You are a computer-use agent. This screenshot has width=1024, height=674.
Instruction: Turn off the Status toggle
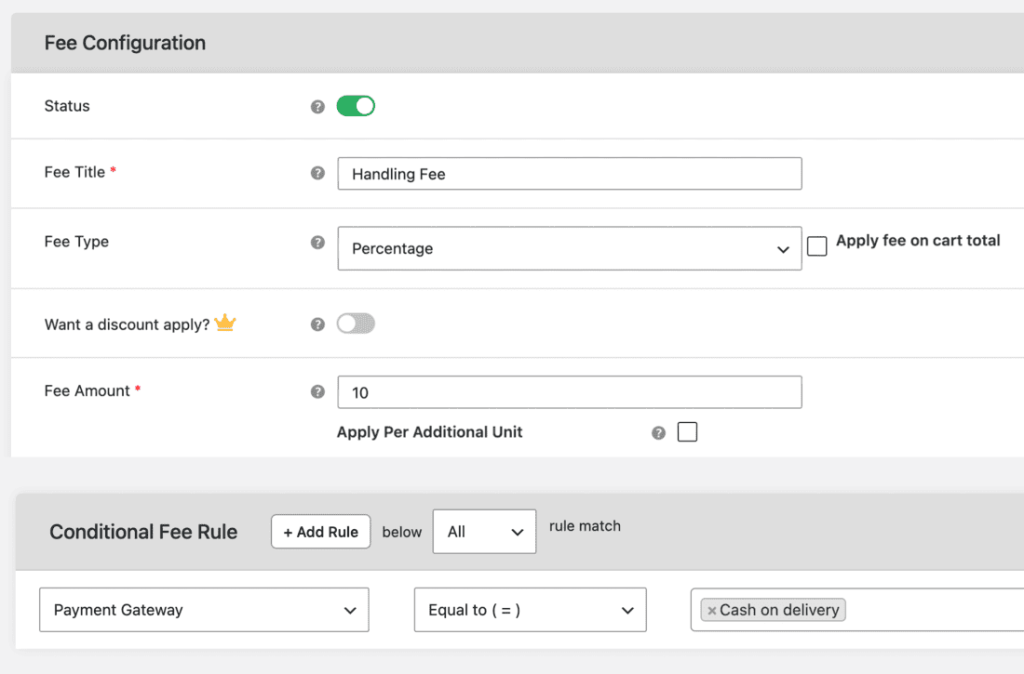356,106
